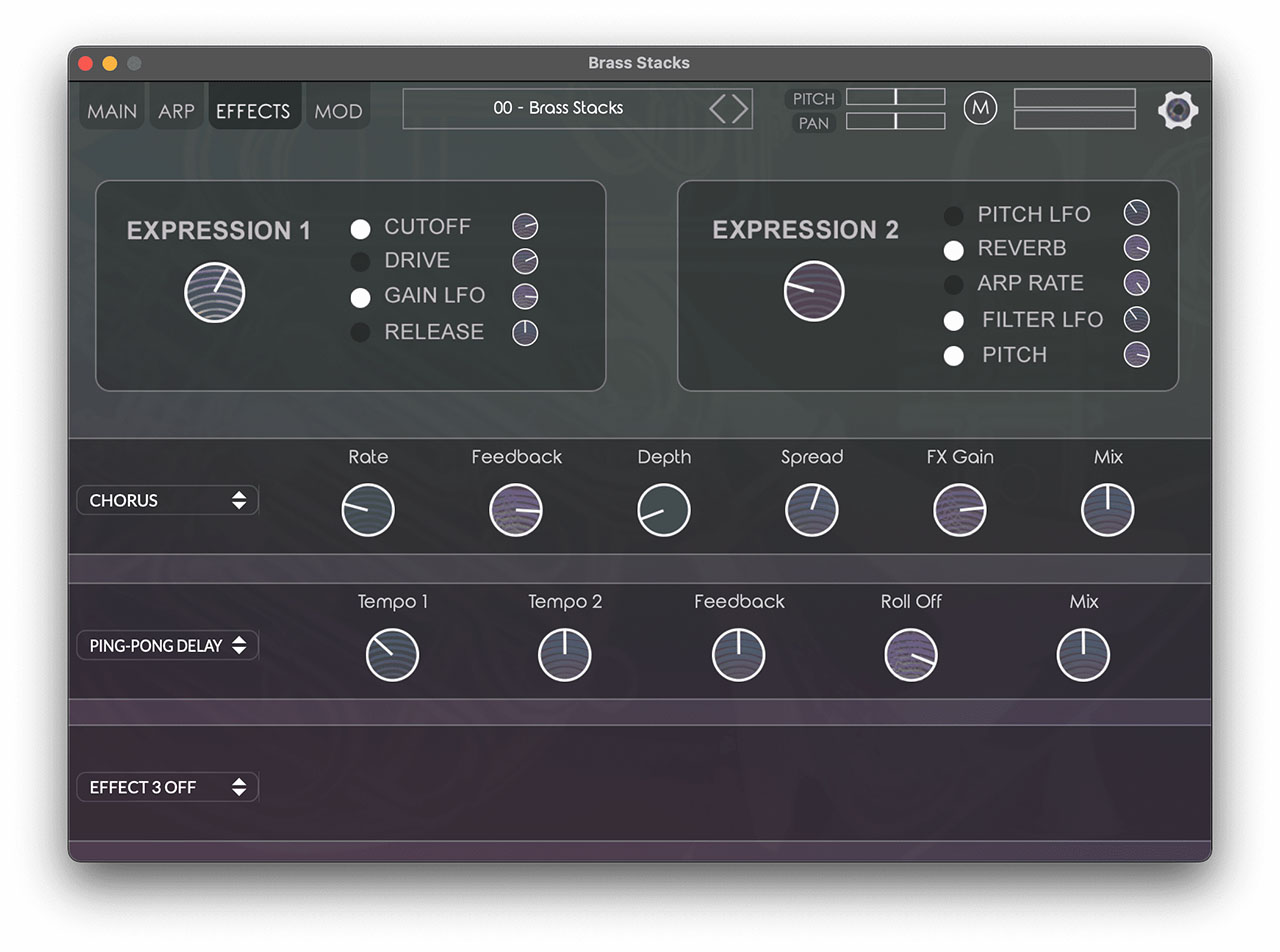Screen dimensions: 1280x952
Task: Click the Chorus Depth knob
Action: coord(664,510)
